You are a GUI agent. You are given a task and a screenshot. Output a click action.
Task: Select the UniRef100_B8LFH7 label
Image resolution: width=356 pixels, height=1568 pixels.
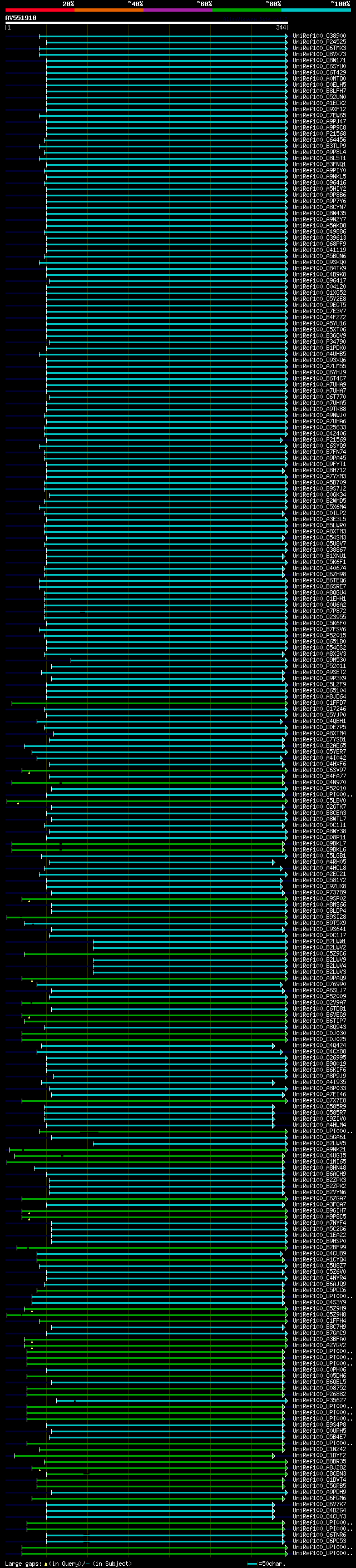pyautogui.click(x=319, y=91)
